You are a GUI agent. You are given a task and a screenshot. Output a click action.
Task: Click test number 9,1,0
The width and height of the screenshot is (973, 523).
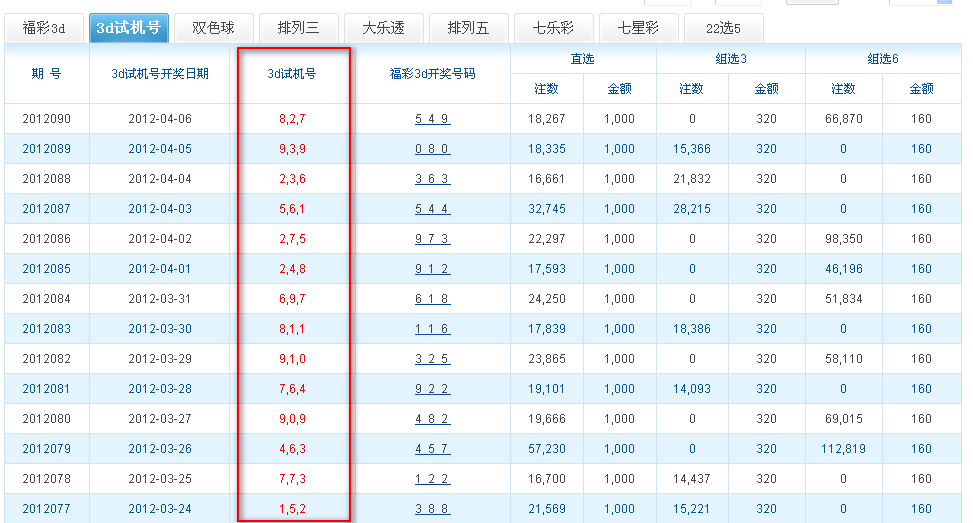pos(292,359)
